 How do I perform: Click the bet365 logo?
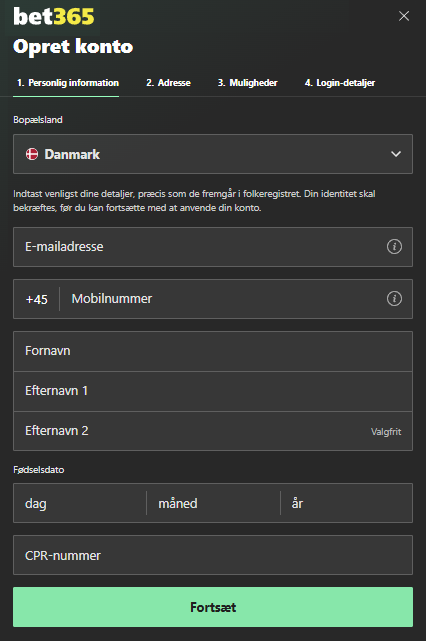pyautogui.click(x=54, y=16)
